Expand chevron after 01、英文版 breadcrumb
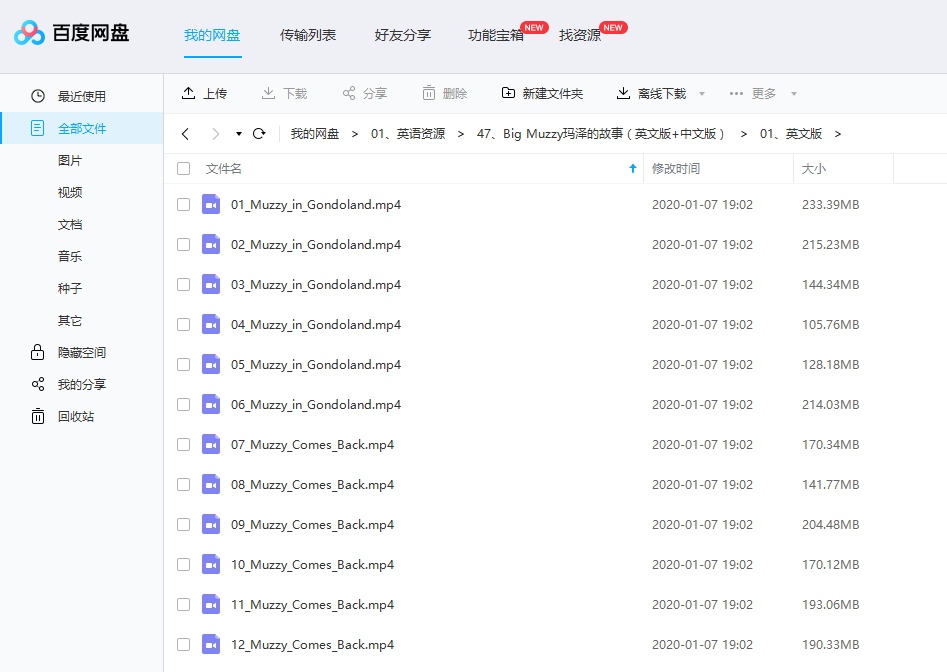Viewport: 947px width, 672px height. click(x=838, y=134)
